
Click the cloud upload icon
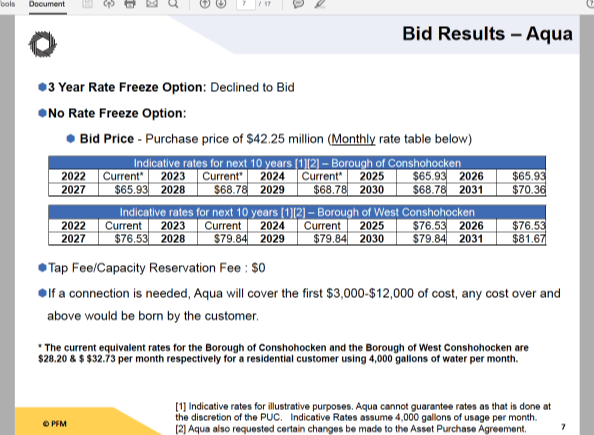pos(109,4)
